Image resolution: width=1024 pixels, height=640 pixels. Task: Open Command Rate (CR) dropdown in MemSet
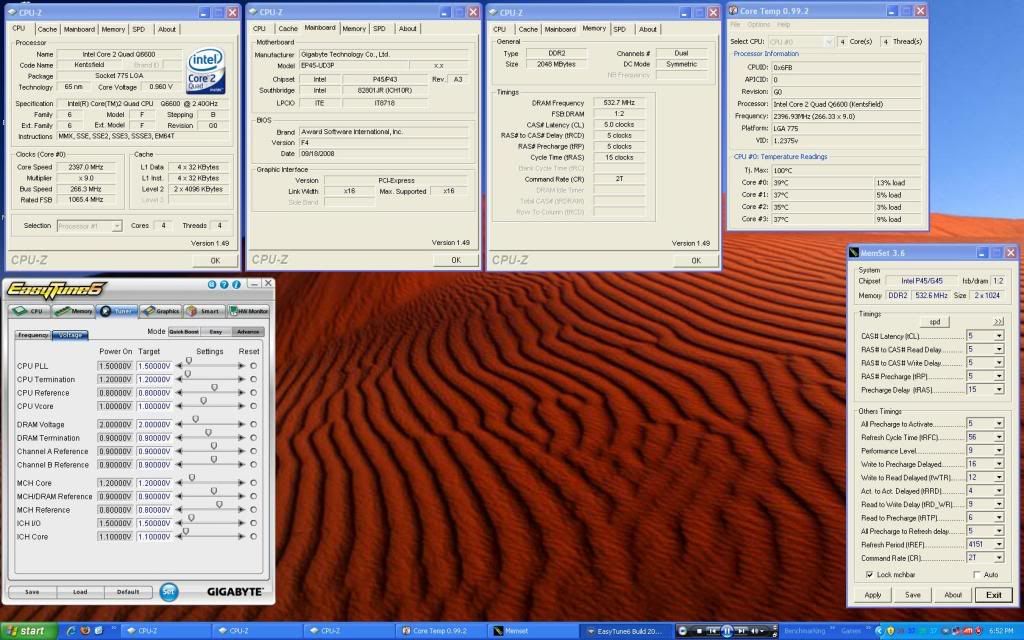999,558
